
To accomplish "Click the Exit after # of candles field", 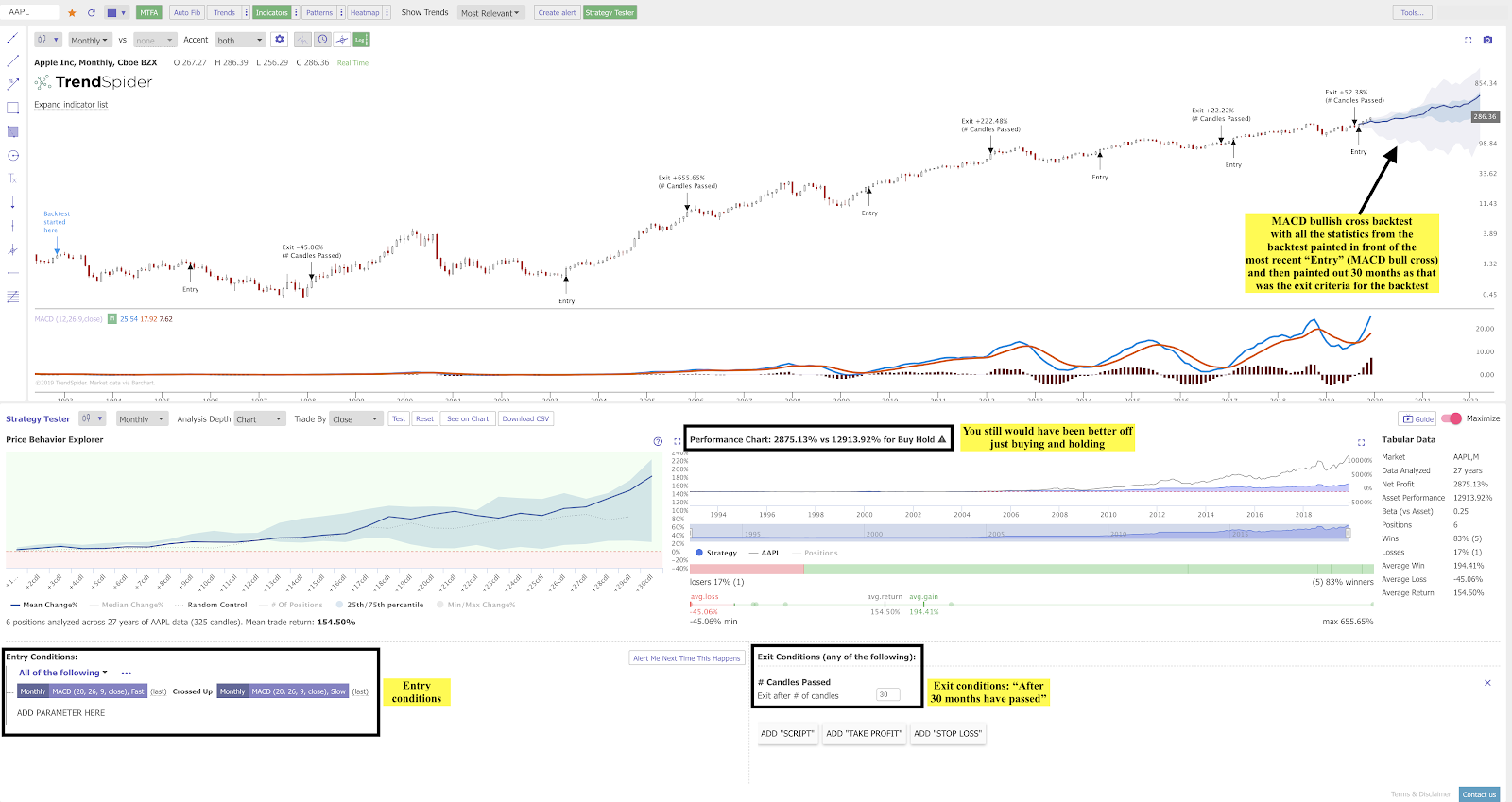I will (888, 694).
